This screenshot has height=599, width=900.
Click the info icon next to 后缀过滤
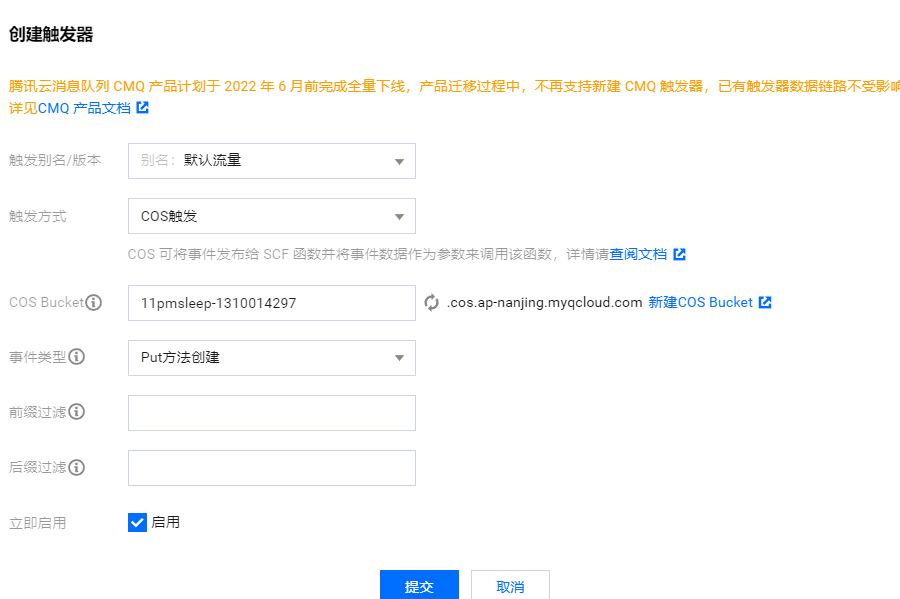[x=76, y=468]
